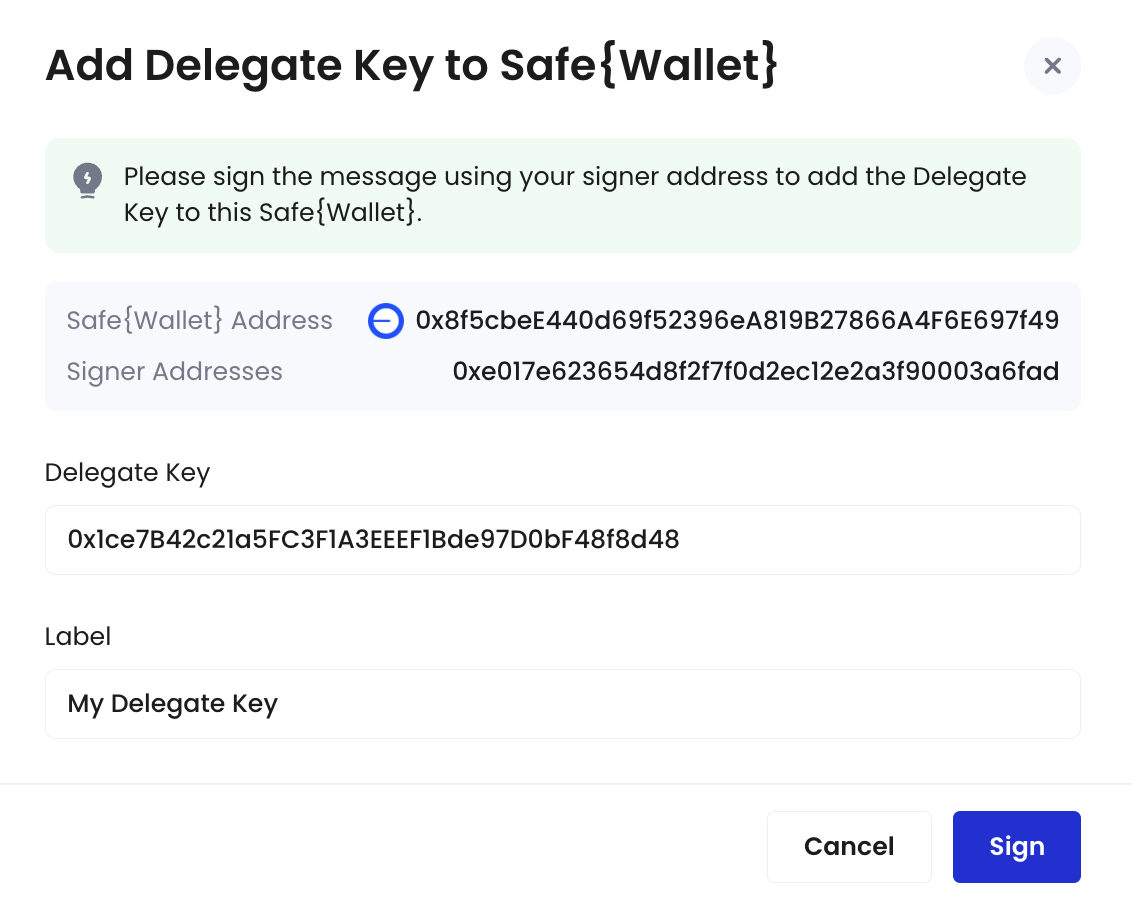Click the dialog title "Add Delegate Key to Safe{Wallet}"
Viewport: 1132px width, 904px height.
click(412, 65)
